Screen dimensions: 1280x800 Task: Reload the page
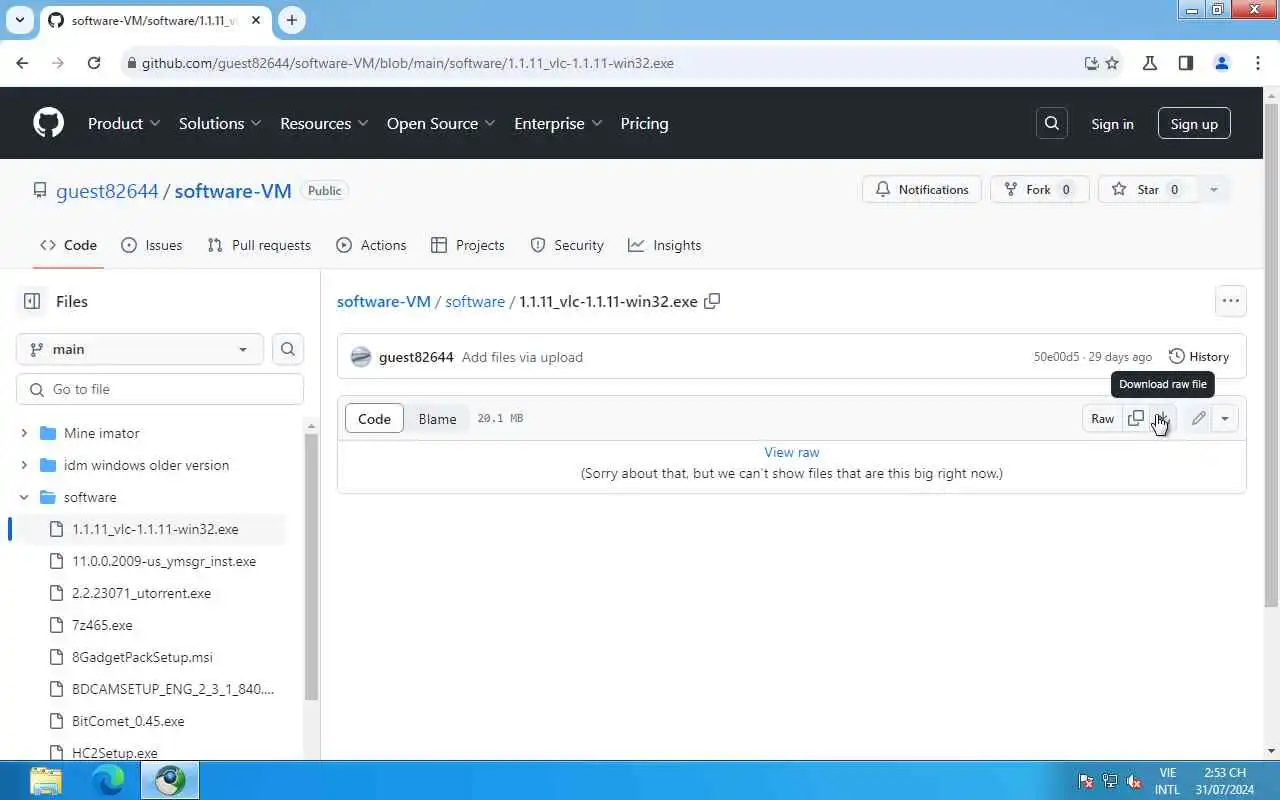[94, 63]
